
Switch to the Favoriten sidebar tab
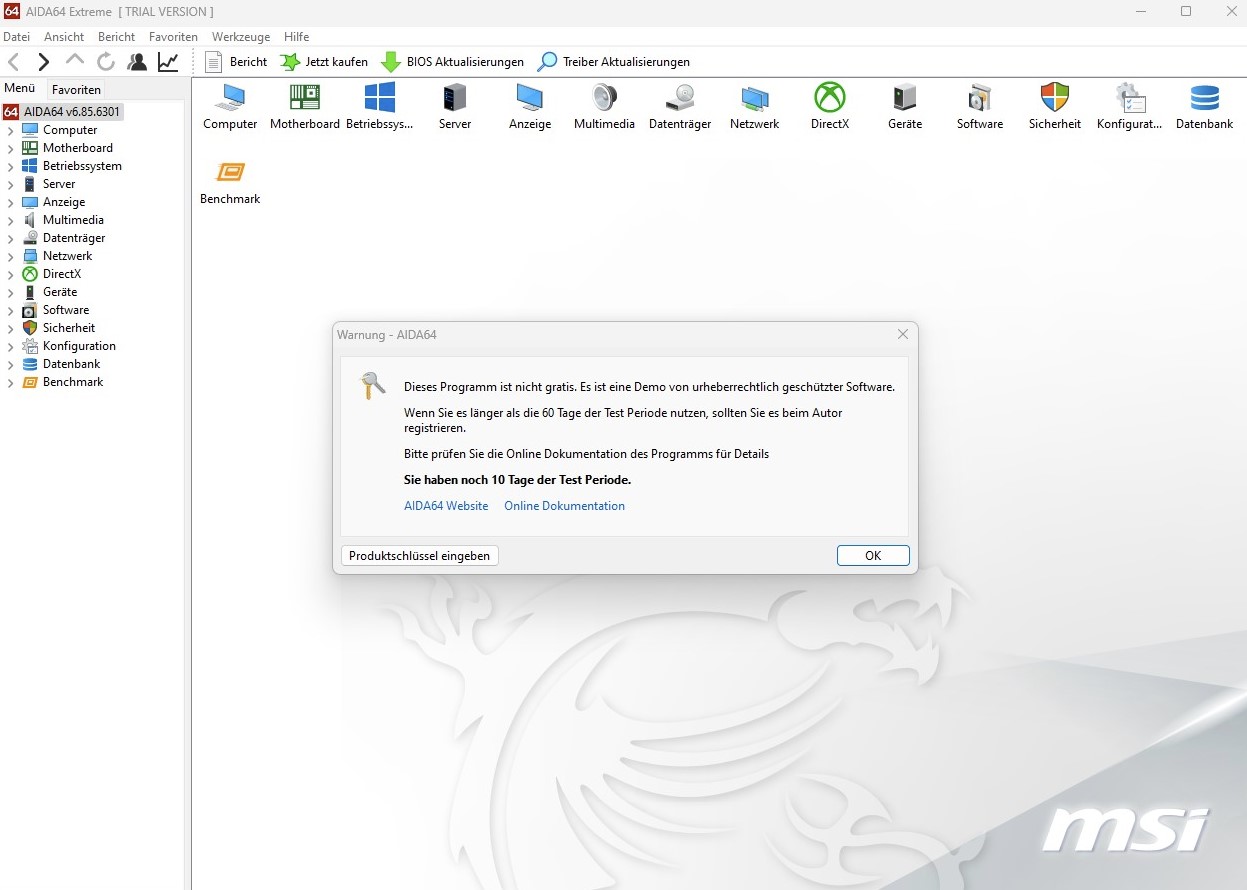(x=76, y=89)
